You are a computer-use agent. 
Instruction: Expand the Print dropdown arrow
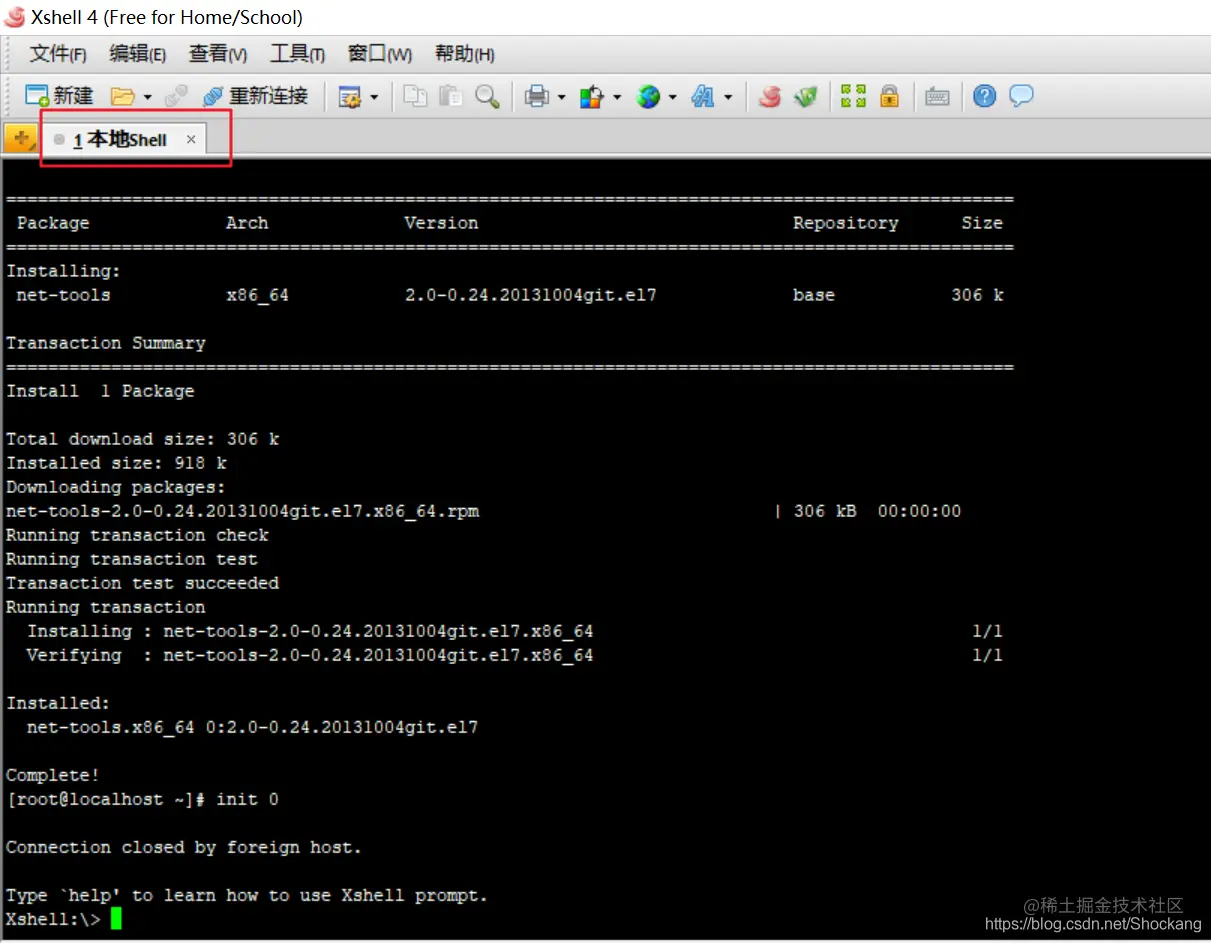pos(561,97)
